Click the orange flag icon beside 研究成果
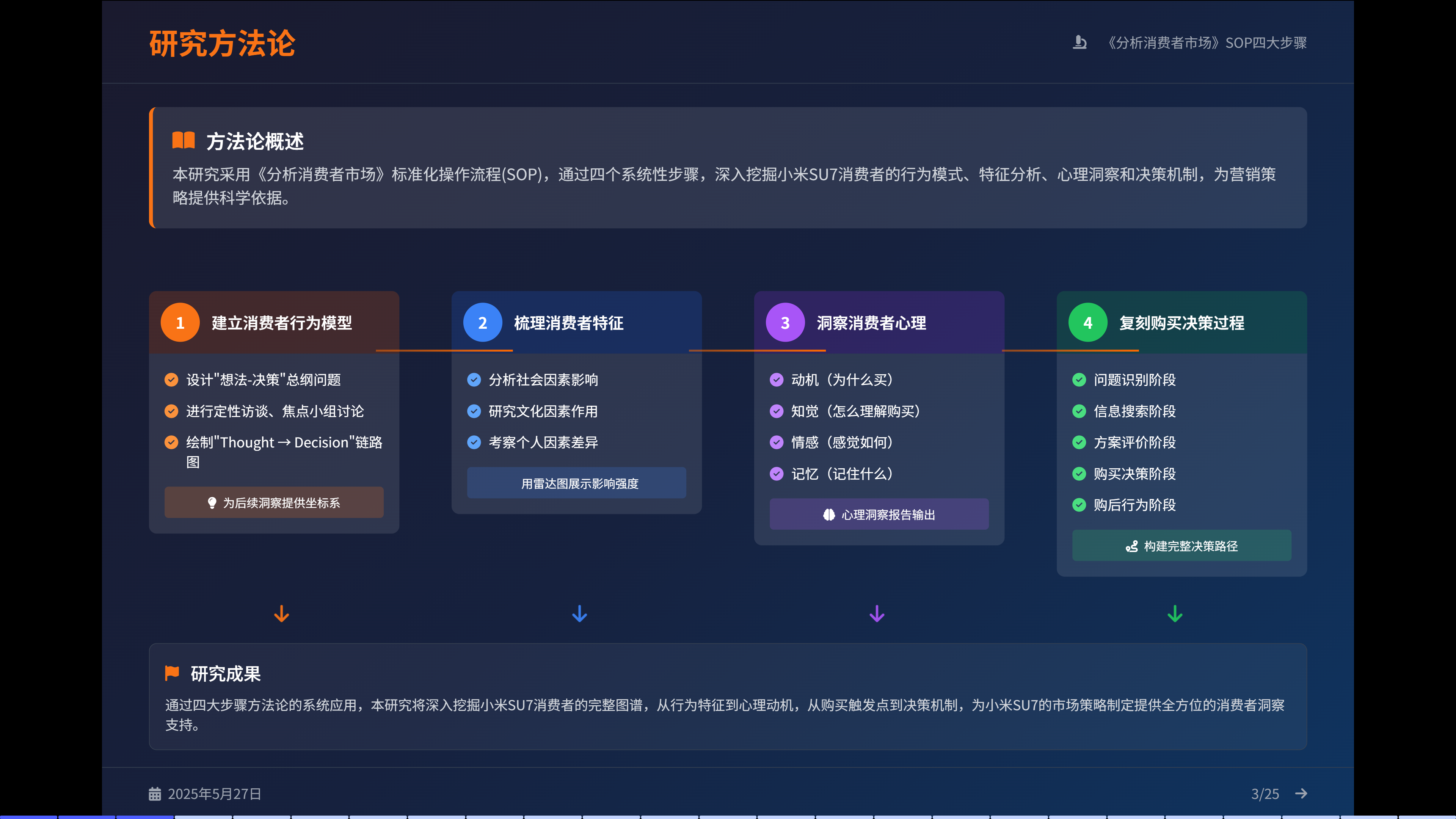1456x819 pixels. coord(172,673)
